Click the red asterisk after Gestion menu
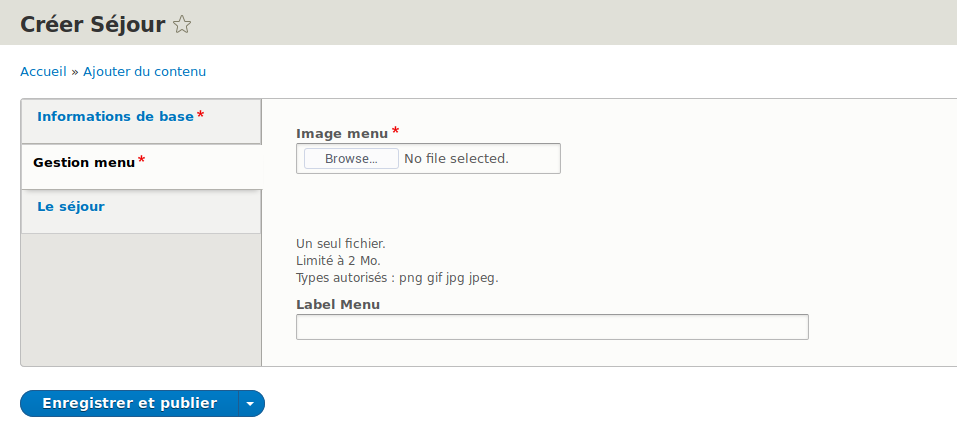 [141, 160]
